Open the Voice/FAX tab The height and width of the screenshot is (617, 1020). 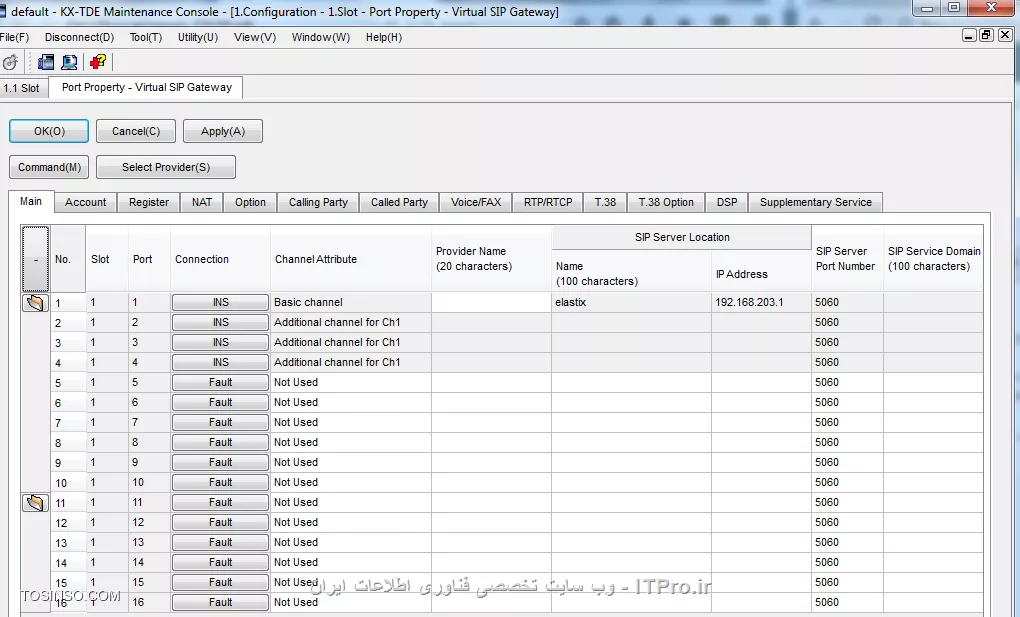coord(476,202)
